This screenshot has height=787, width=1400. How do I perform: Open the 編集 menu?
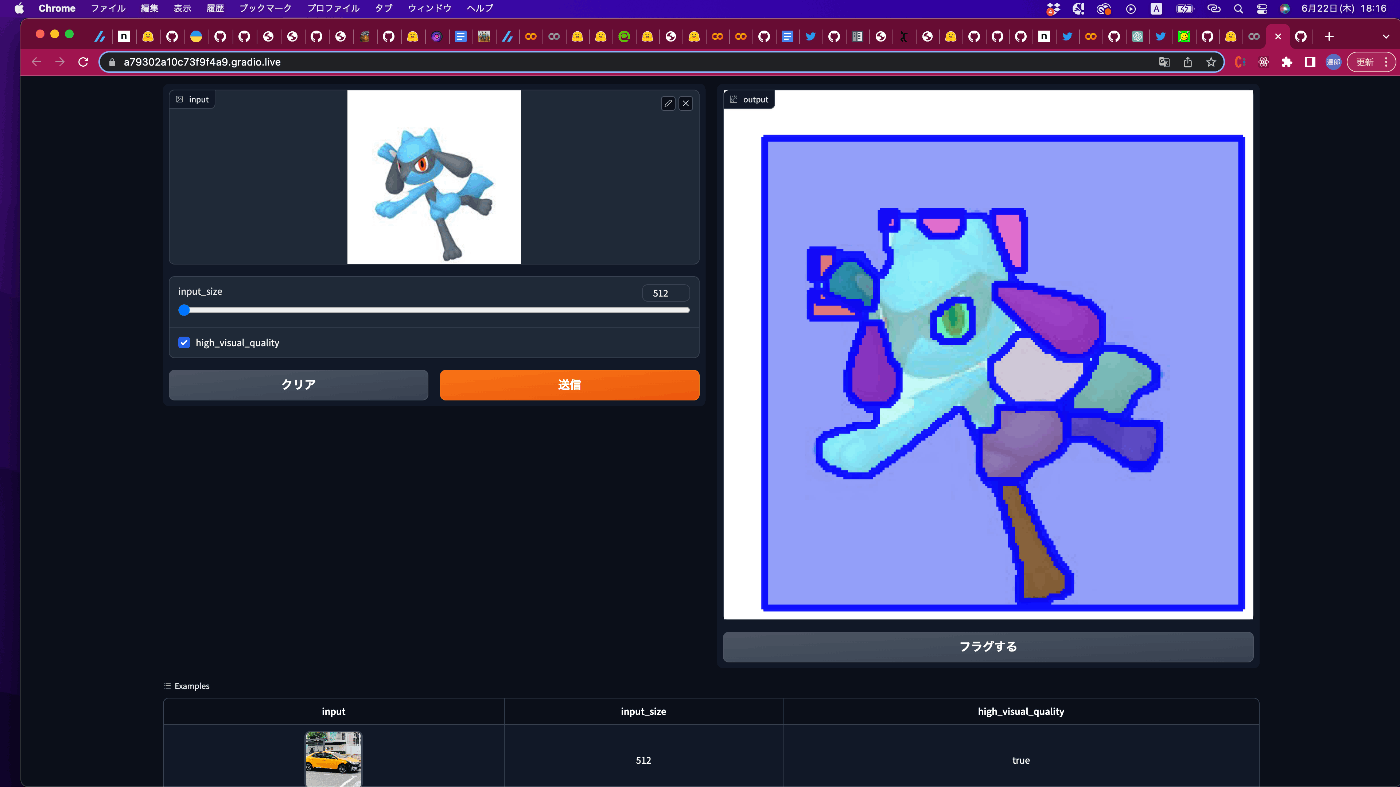(149, 8)
